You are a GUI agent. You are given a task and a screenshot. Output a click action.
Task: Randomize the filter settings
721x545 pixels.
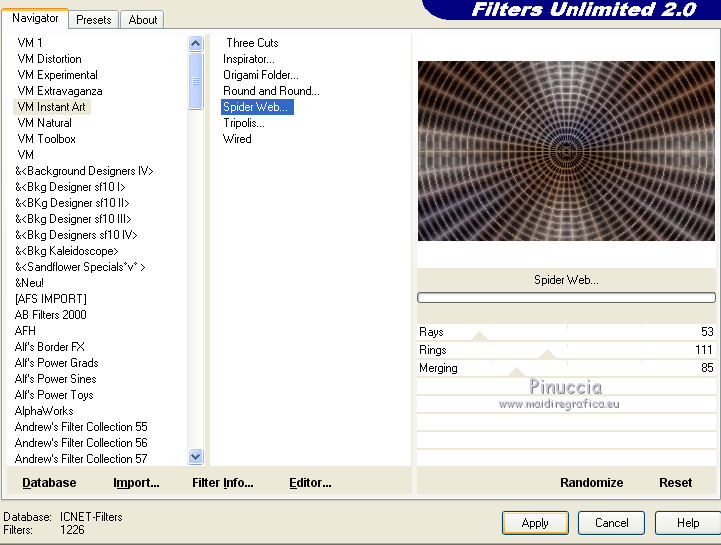(x=591, y=482)
